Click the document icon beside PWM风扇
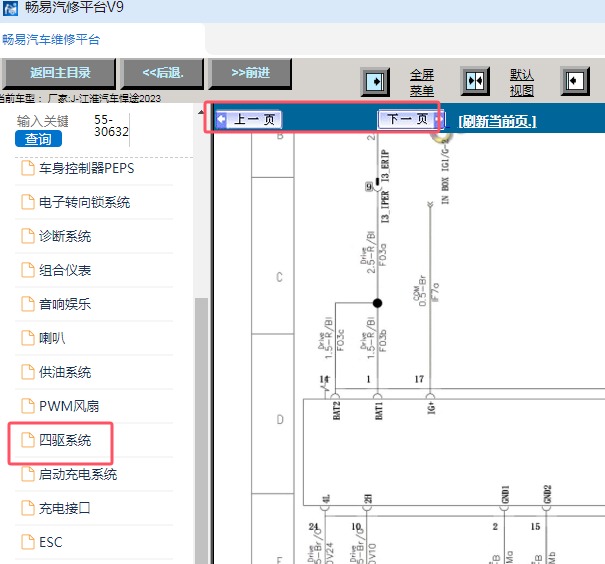Image resolution: width=605 pixels, height=564 pixels. (x=28, y=406)
